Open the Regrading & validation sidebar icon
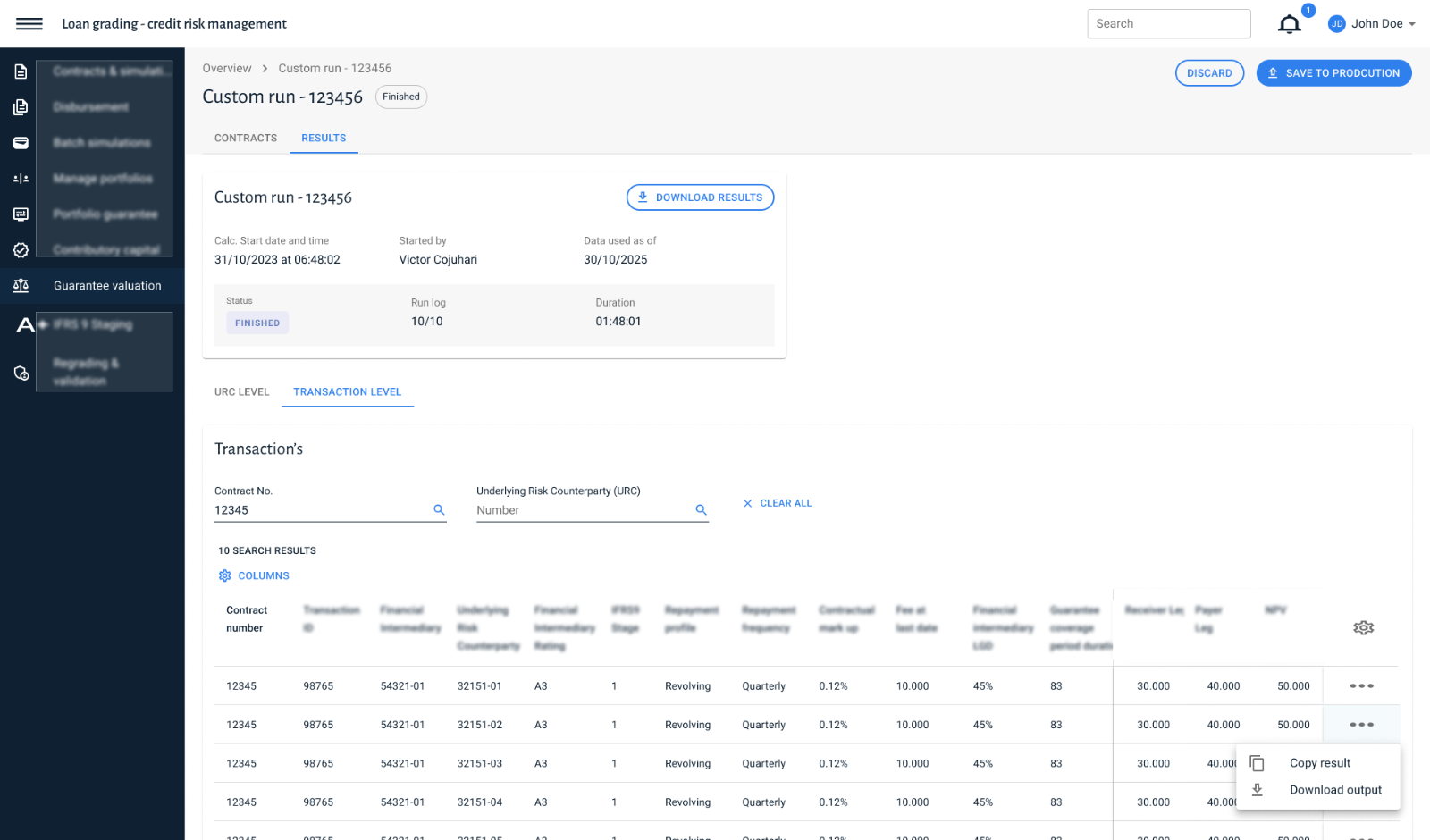The height and width of the screenshot is (840, 1430). pos(21,373)
